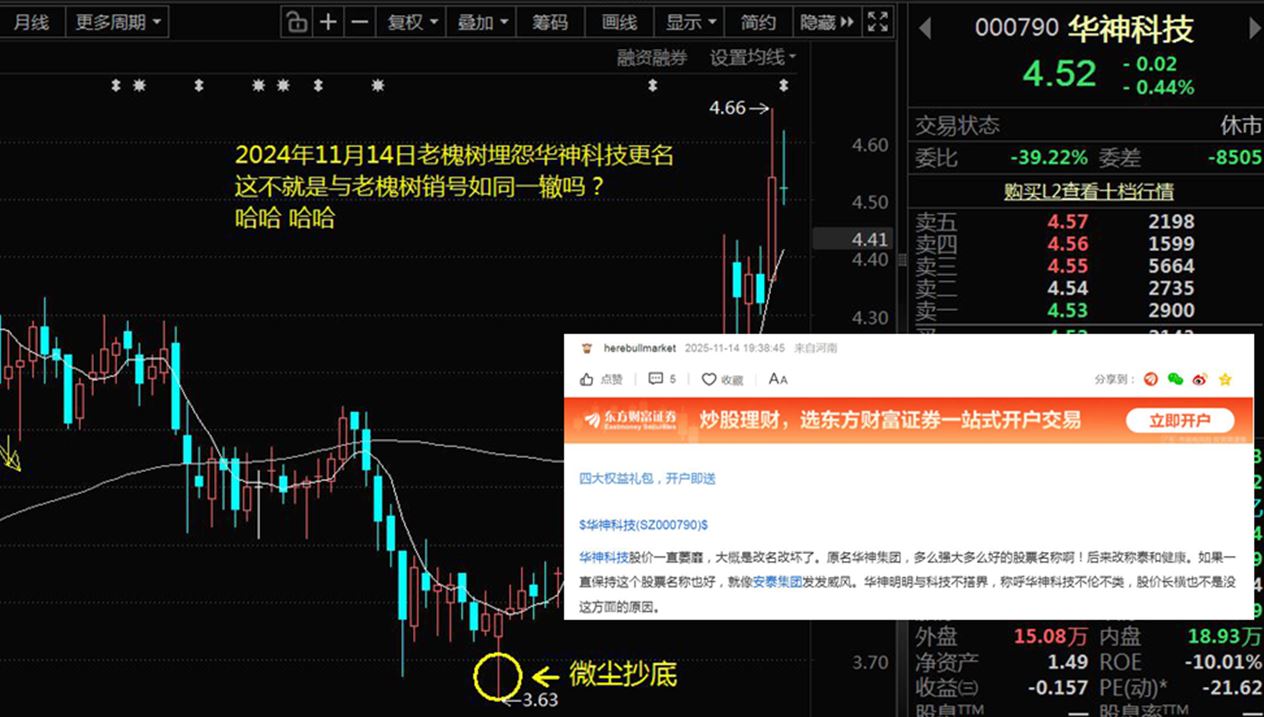Switch chart to fullscreen mode
This screenshot has height=717, width=1264.
point(877,22)
